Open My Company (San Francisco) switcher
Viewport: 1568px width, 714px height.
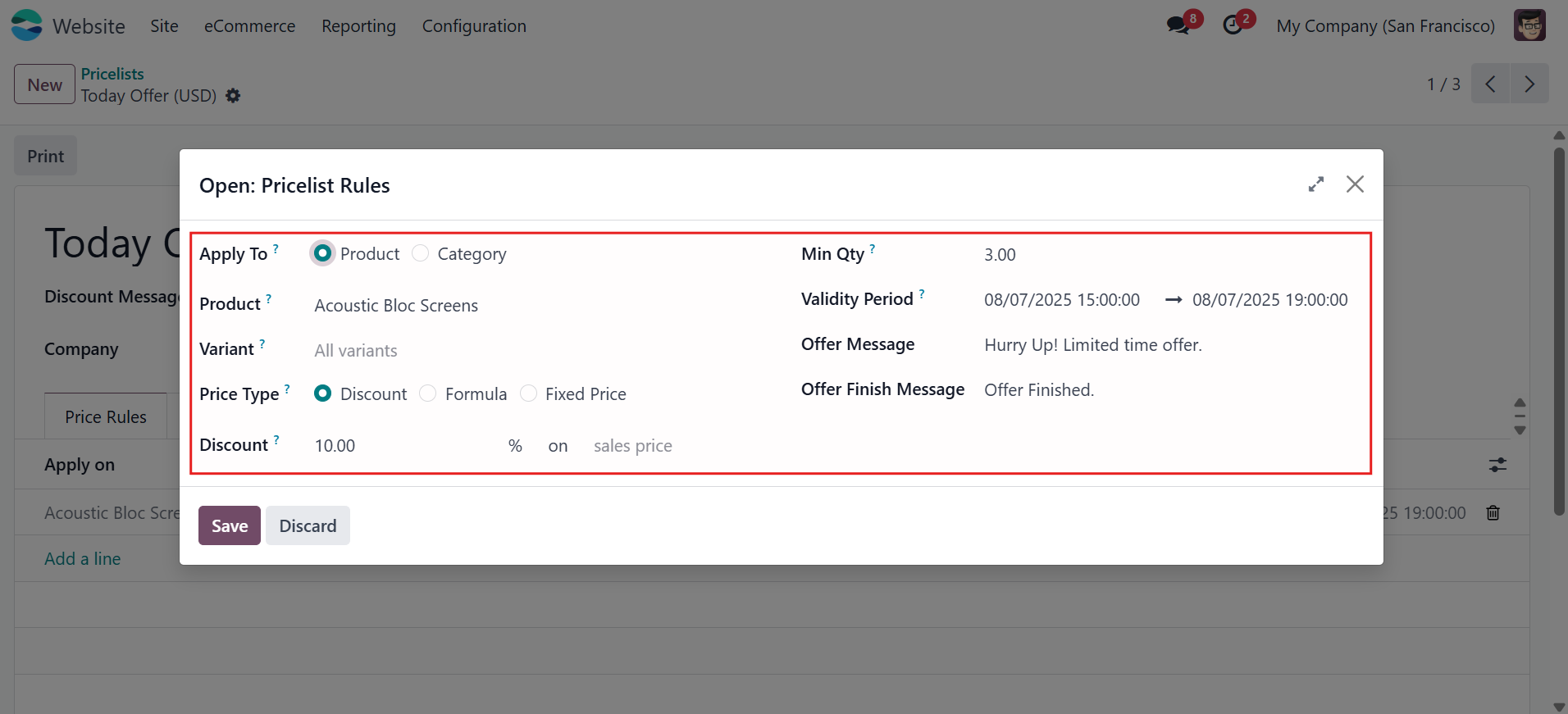point(1385,26)
